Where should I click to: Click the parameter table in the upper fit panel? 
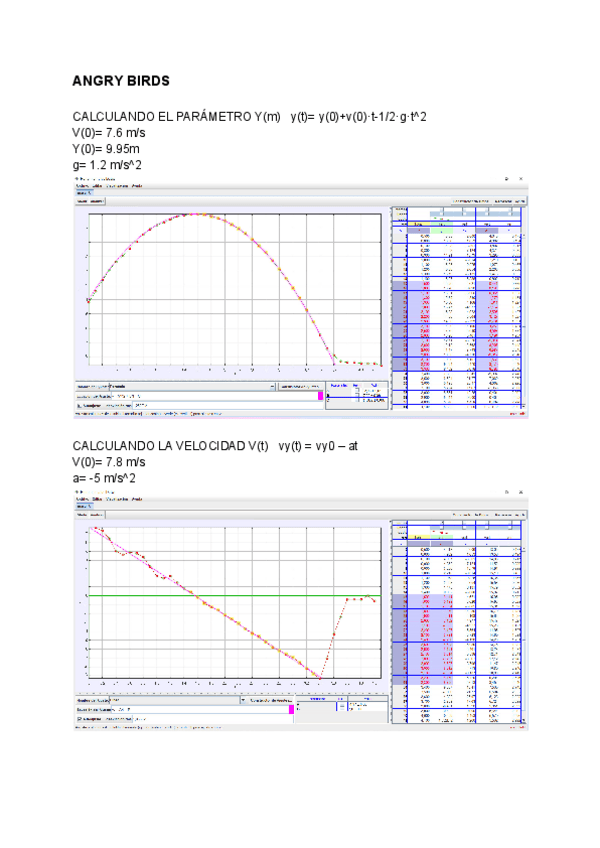coord(357,394)
